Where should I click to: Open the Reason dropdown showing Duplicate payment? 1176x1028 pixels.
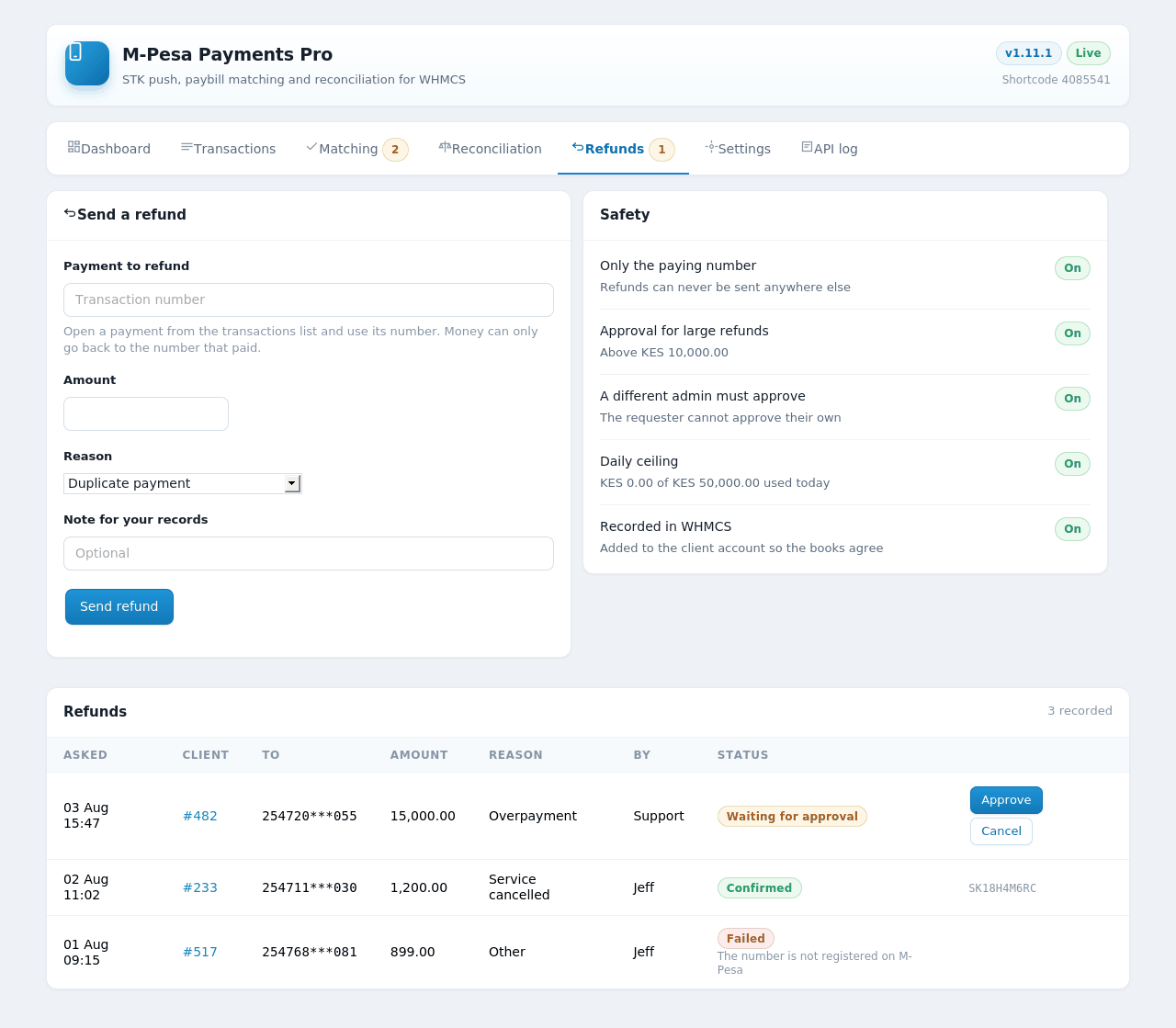[x=182, y=483]
